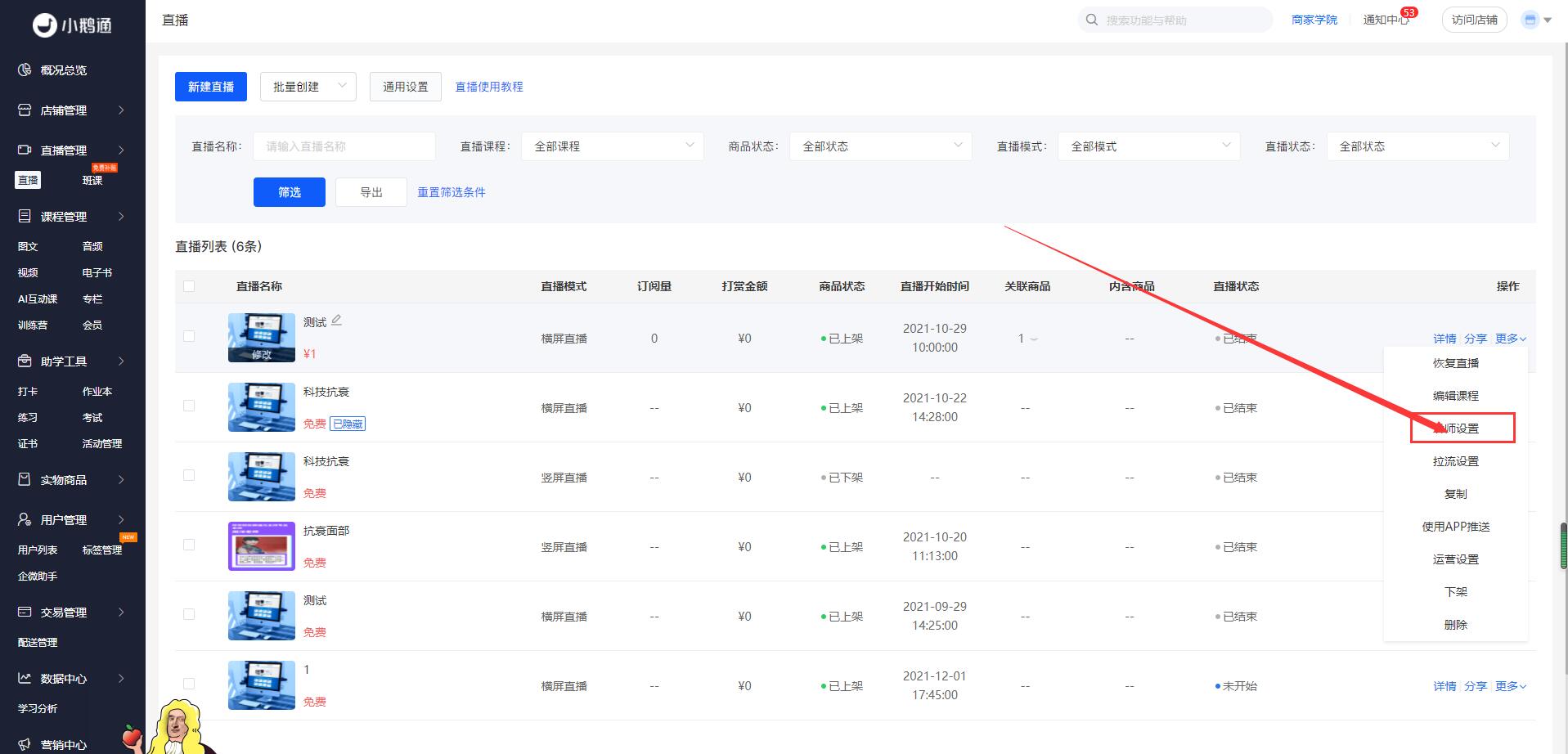The image size is (1568, 754).
Task: Click the search magnifier icon in top bar
Action: tap(1092, 20)
